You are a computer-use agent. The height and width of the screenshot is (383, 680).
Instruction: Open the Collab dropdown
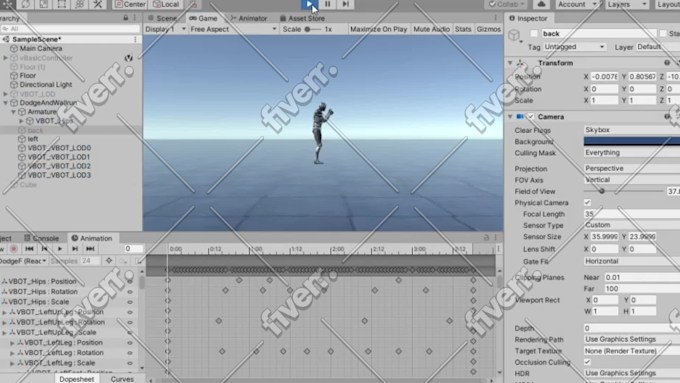[506, 4]
